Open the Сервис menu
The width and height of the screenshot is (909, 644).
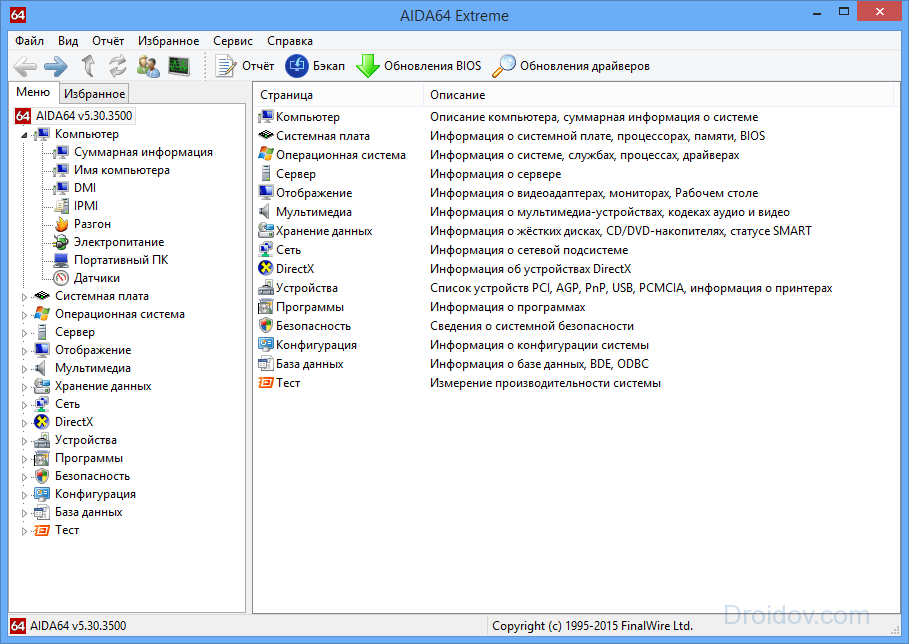click(x=232, y=41)
